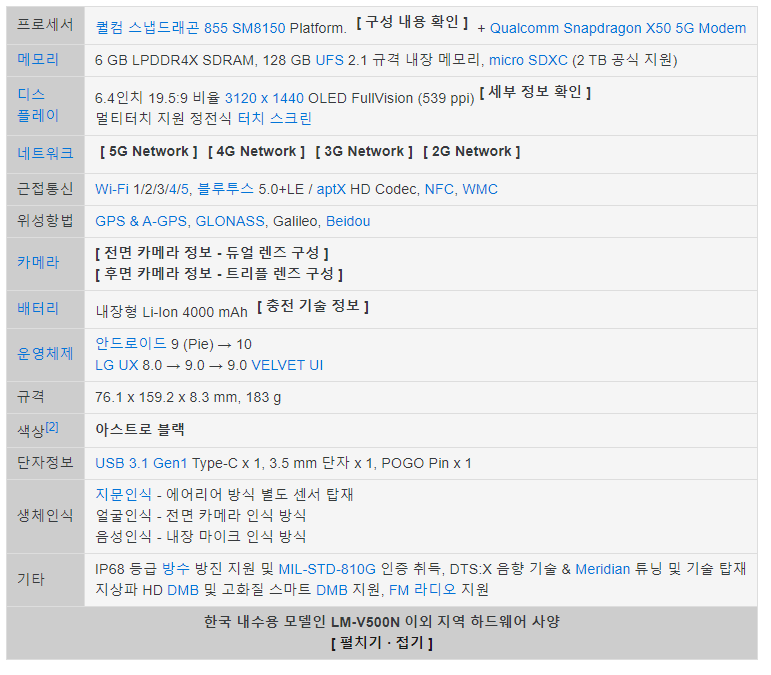Image resolution: width=771 pixels, height=675 pixels.
Task: Open the 퀄컴 스냅드래곤 855 SM8150 link
Action: tap(190, 28)
